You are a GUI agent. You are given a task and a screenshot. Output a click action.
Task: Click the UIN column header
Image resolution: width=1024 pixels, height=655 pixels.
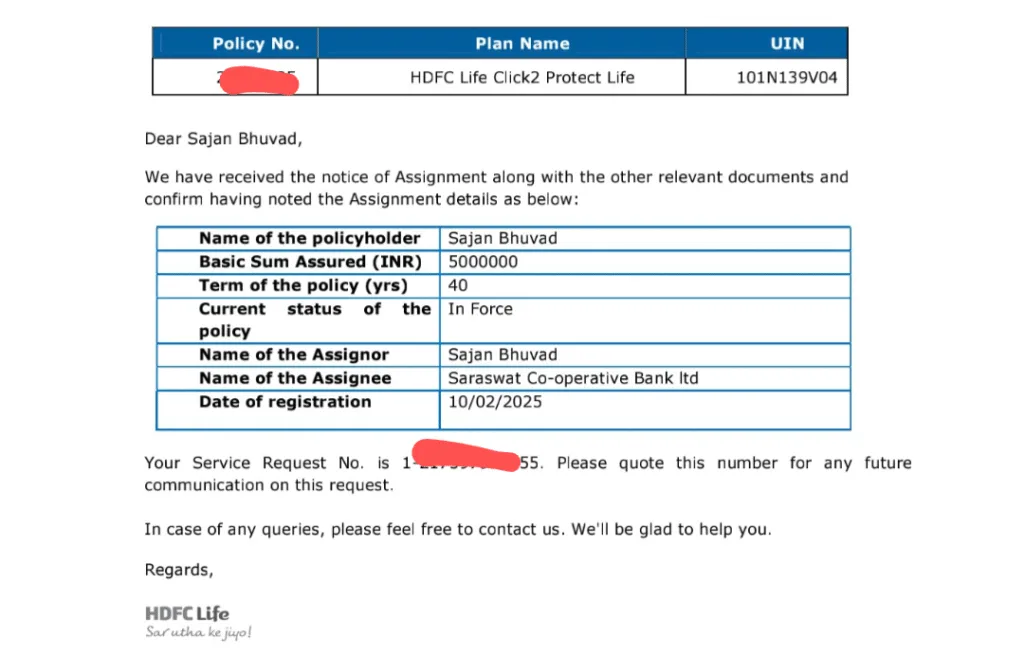[x=787, y=44]
